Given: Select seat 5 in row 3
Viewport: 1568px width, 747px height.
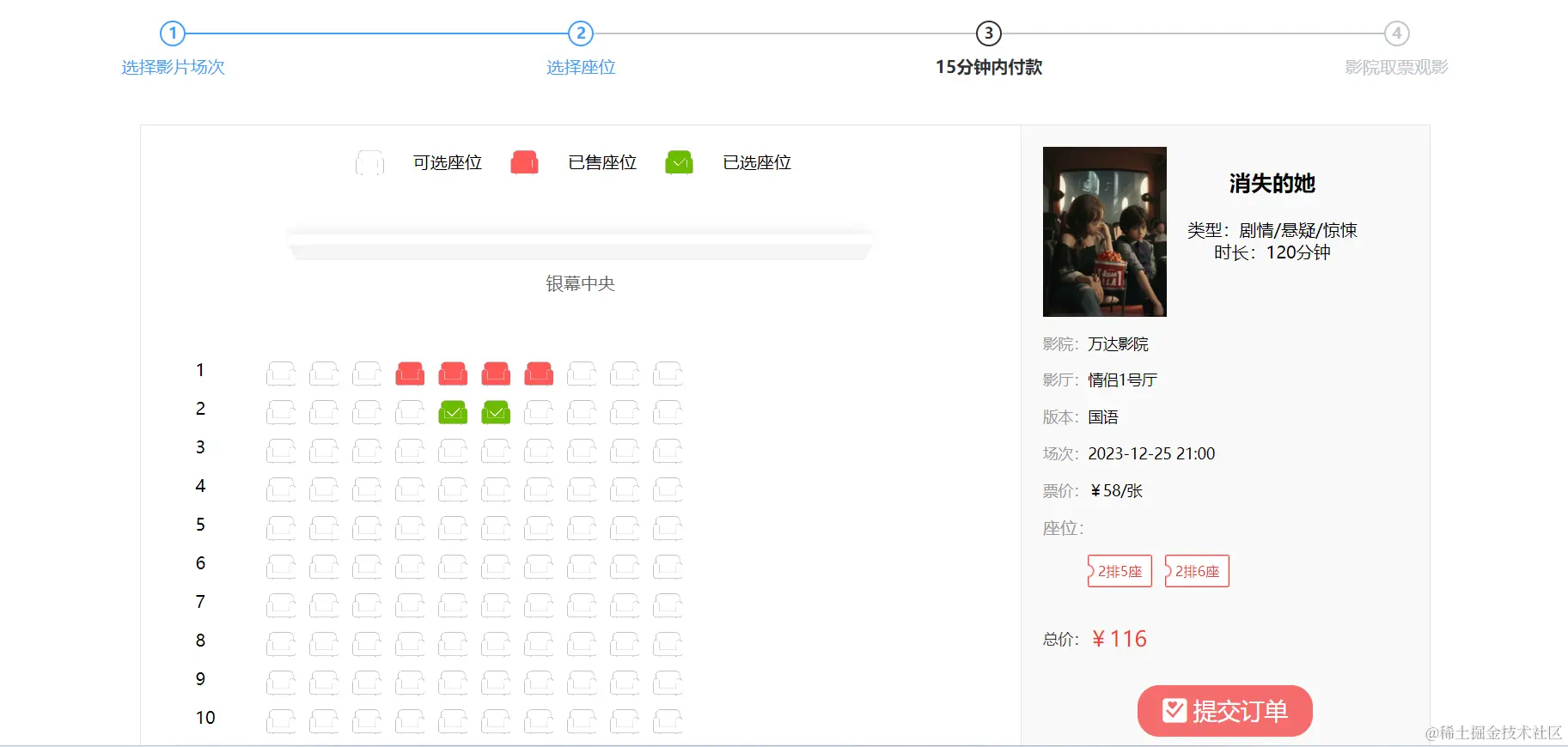Looking at the screenshot, I should coord(453,451).
